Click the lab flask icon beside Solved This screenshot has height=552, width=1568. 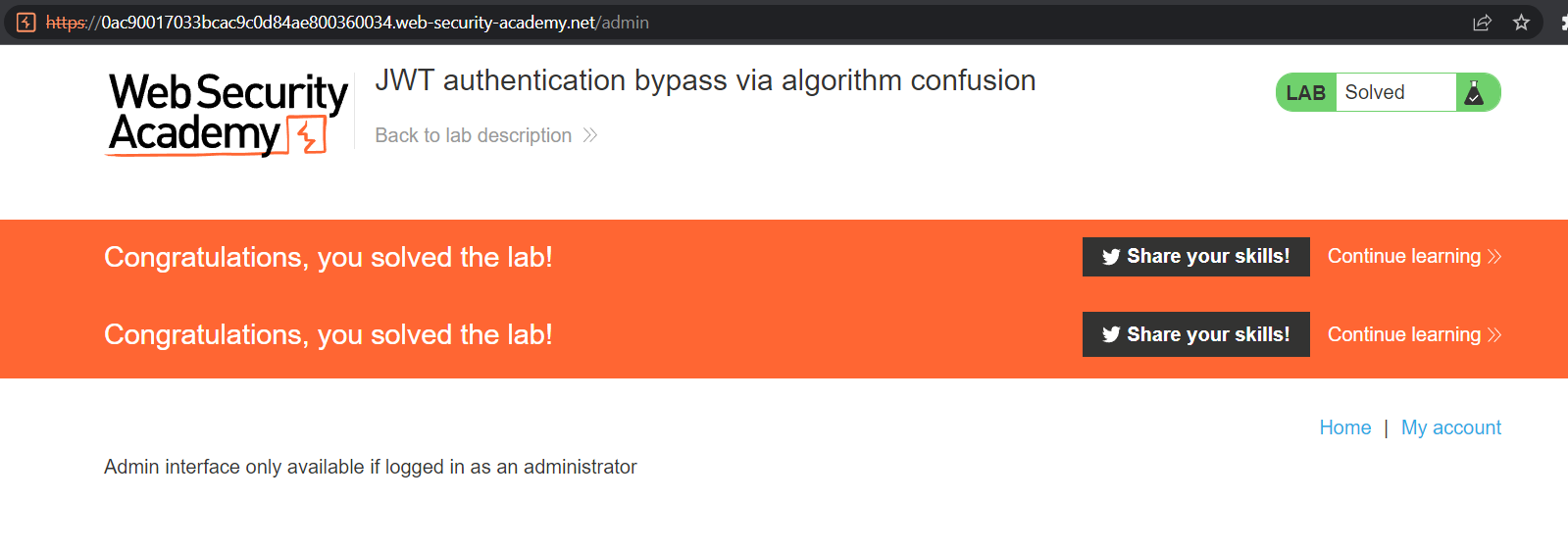click(1474, 92)
